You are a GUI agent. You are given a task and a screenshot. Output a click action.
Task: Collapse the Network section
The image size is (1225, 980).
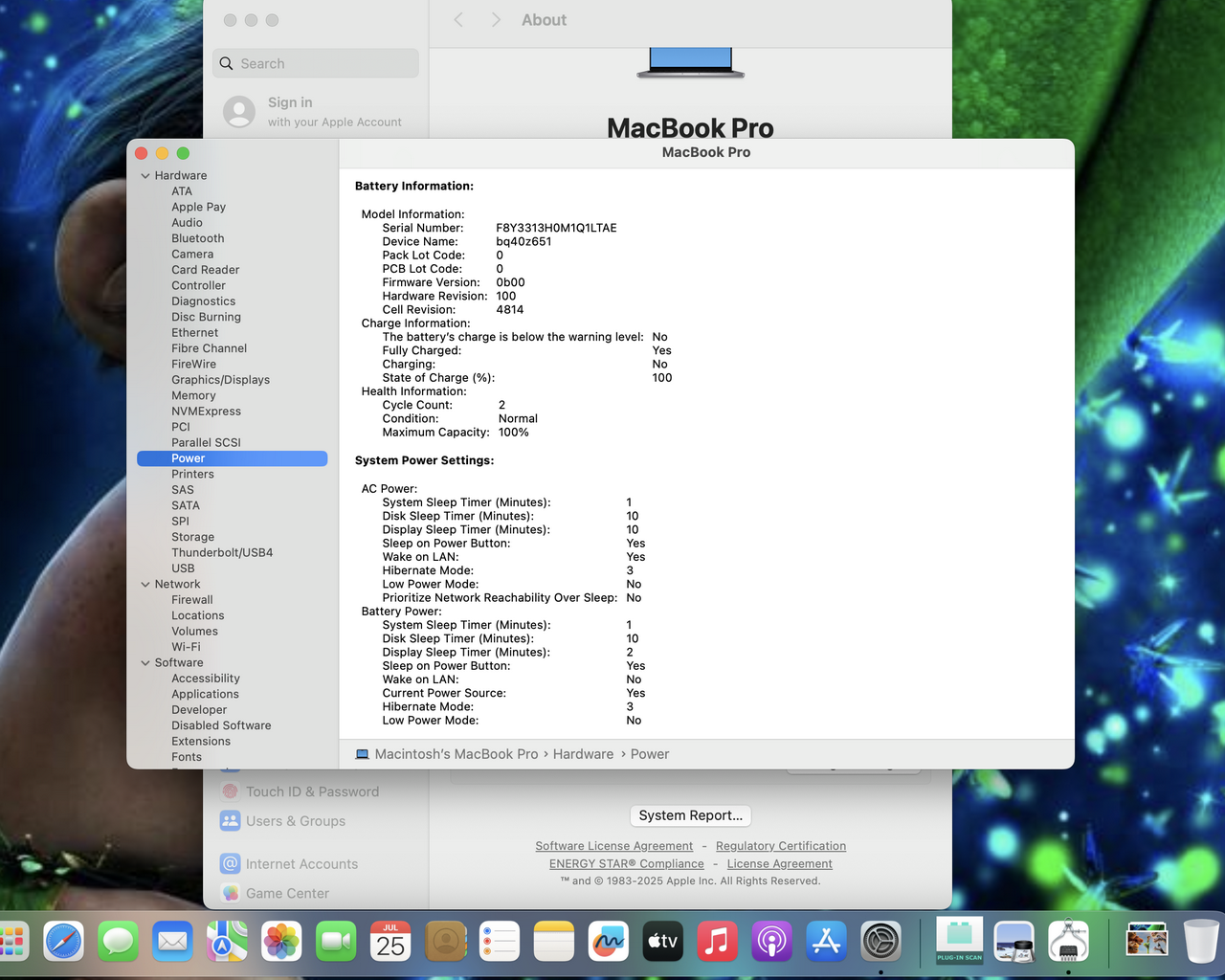(x=145, y=585)
